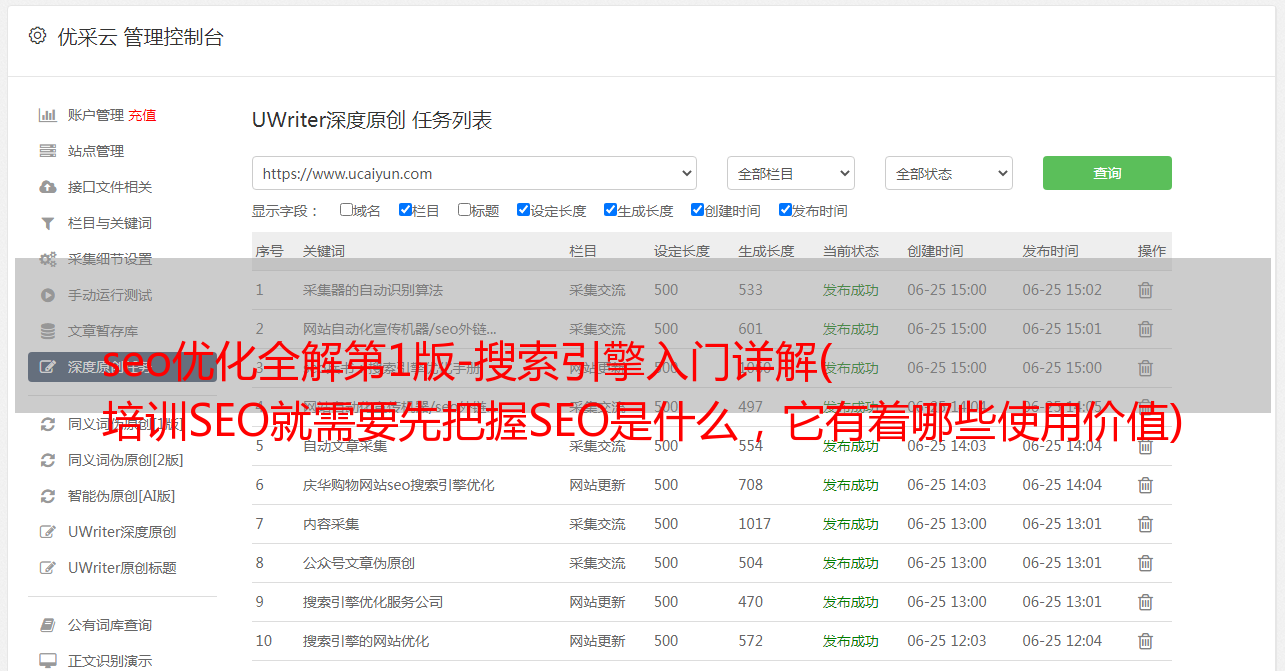The image size is (1285, 671).
Task: Click the cloud upload icon for 接口文件相关
Action: click(x=47, y=187)
